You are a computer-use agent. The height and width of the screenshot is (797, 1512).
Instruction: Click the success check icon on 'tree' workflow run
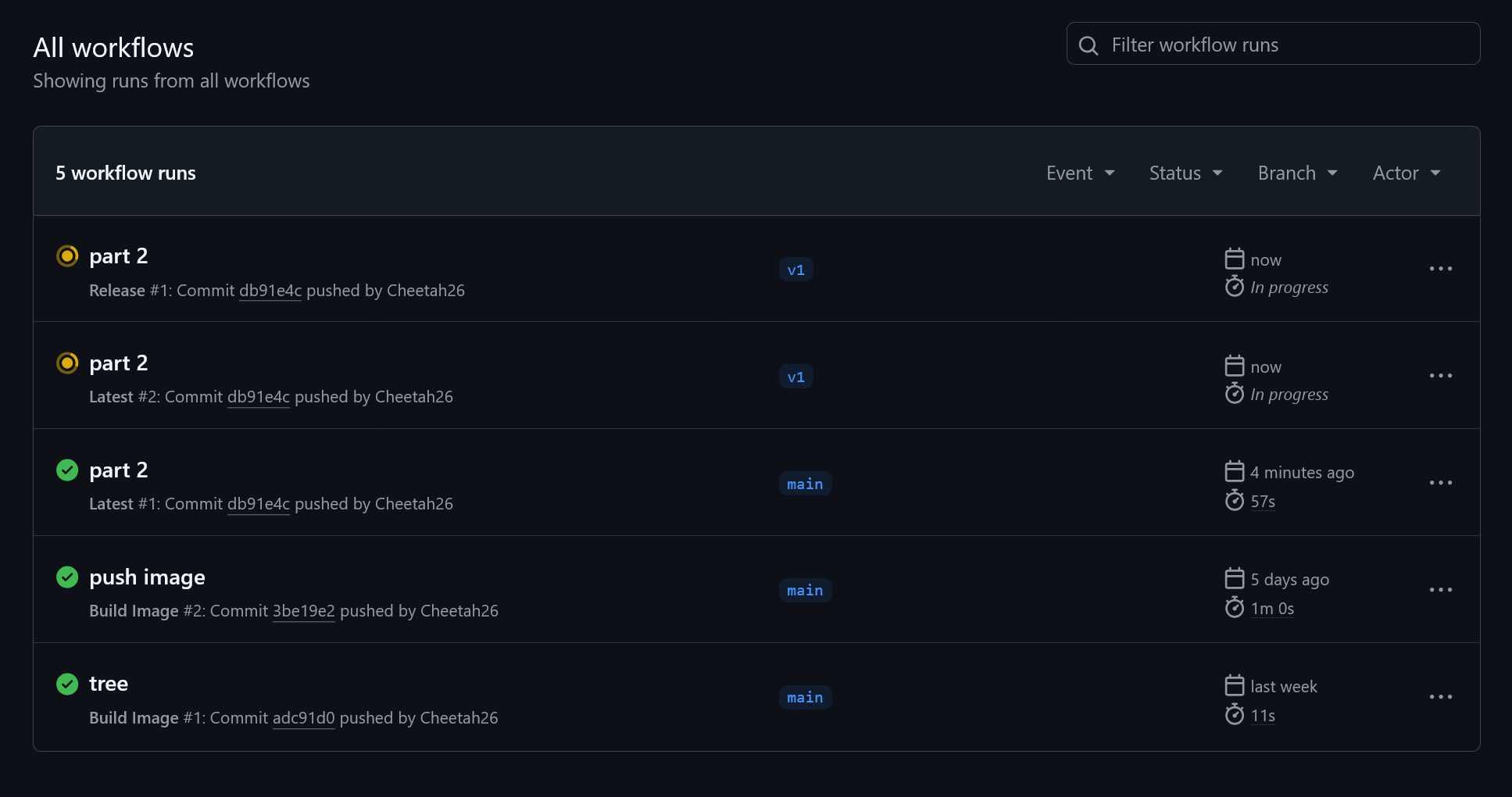click(x=67, y=684)
